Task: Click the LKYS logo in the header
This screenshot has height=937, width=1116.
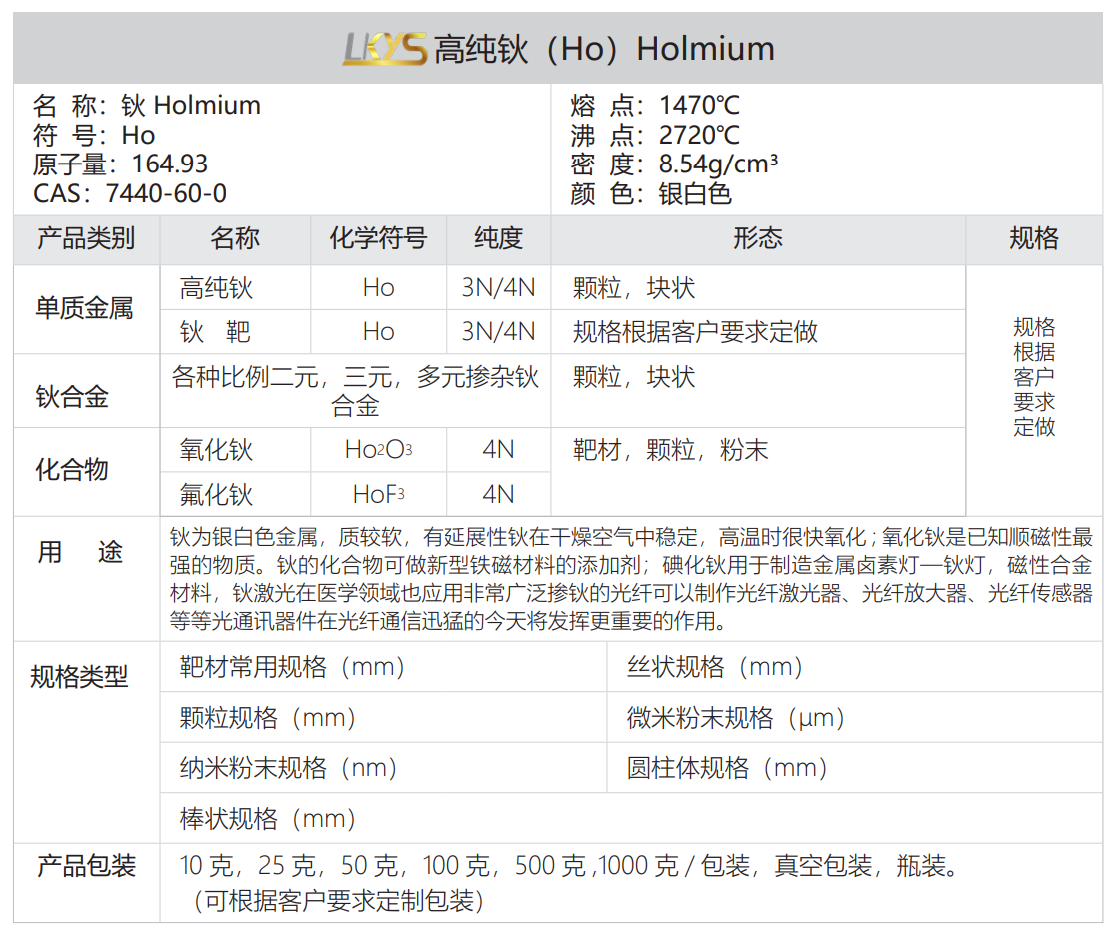Action: click(384, 48)
